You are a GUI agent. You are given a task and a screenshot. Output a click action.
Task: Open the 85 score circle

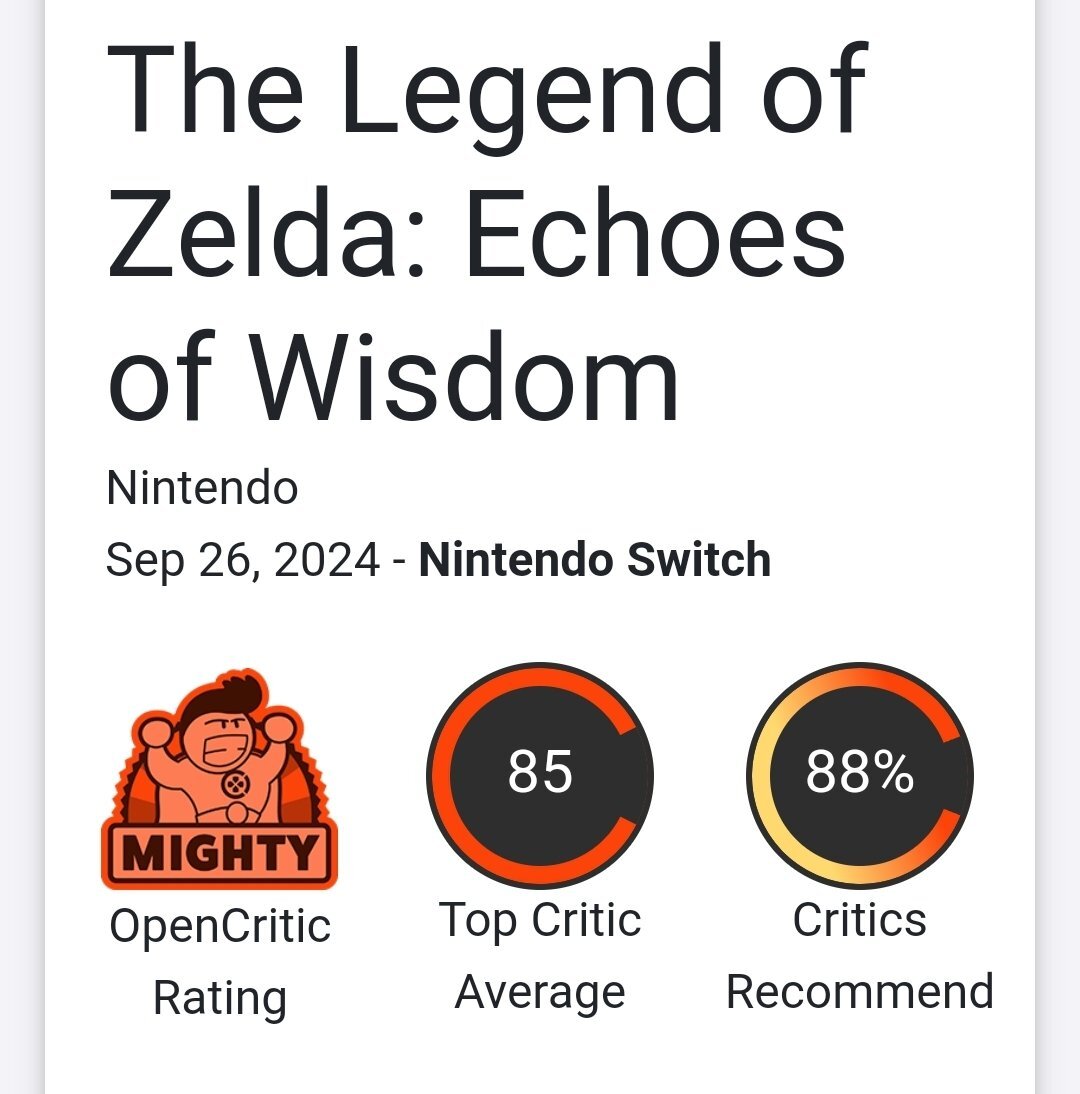pos(540,775)
